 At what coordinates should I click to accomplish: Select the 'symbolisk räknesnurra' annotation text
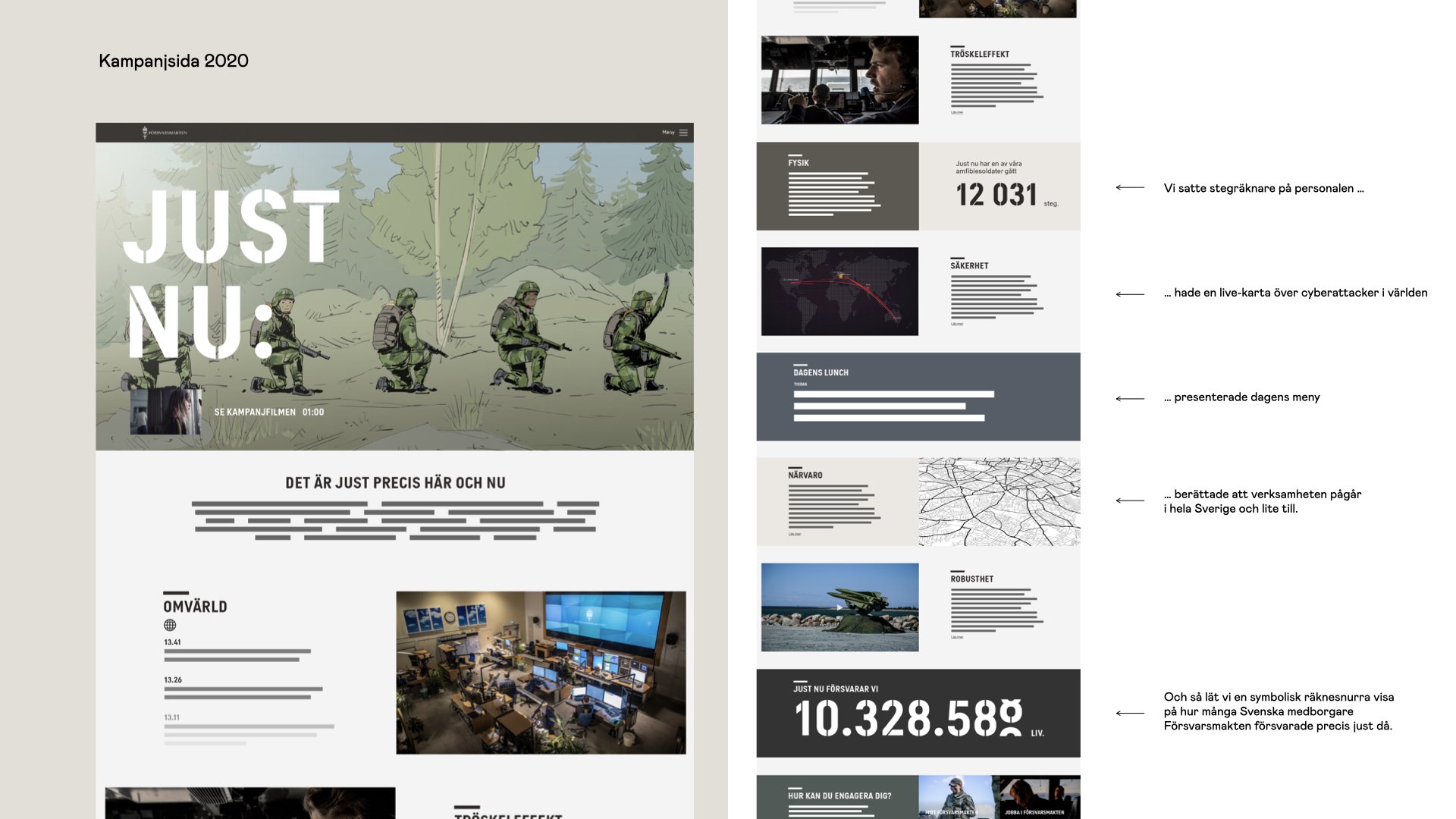click(1279, 711)
